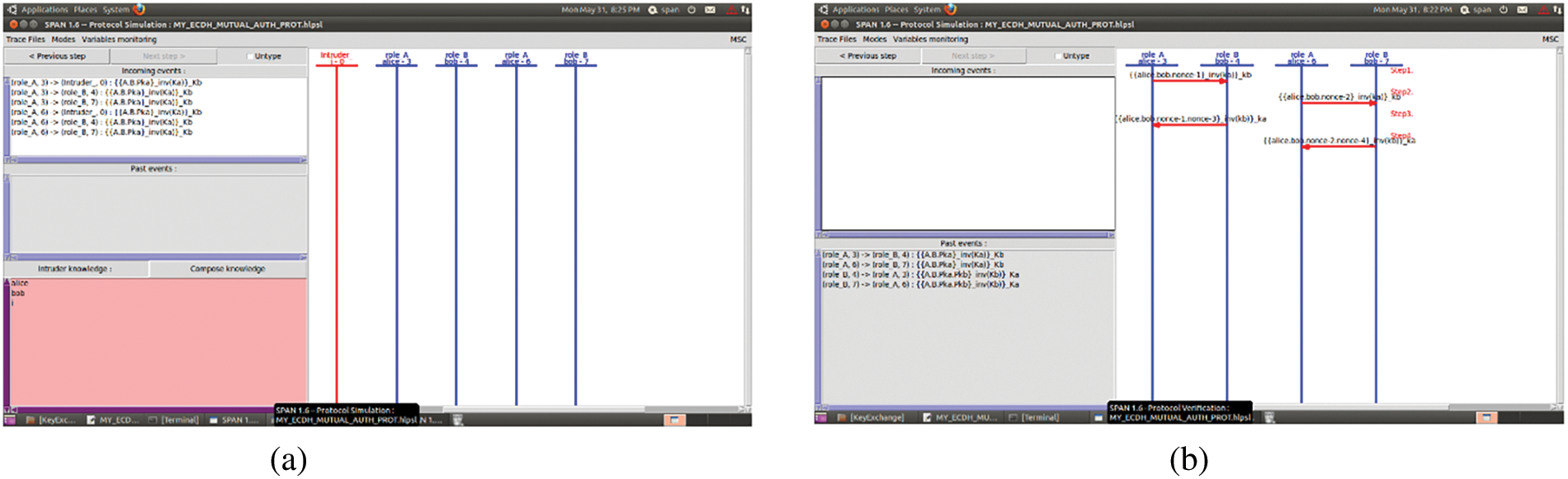This screenshot has height=479, width=1568.
Task: Click the Previous step button in panel (a)
Action: pyautogui.click(x=57, y=56)
